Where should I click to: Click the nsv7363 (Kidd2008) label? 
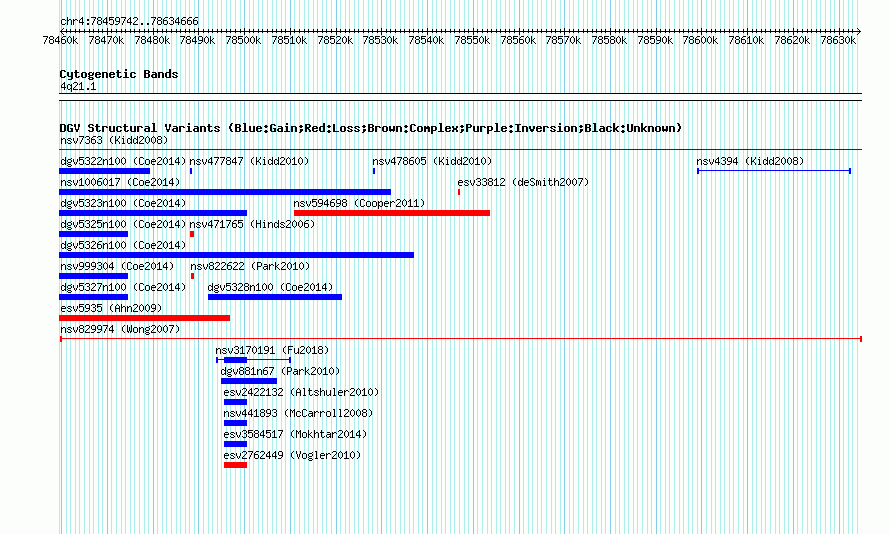114,140
